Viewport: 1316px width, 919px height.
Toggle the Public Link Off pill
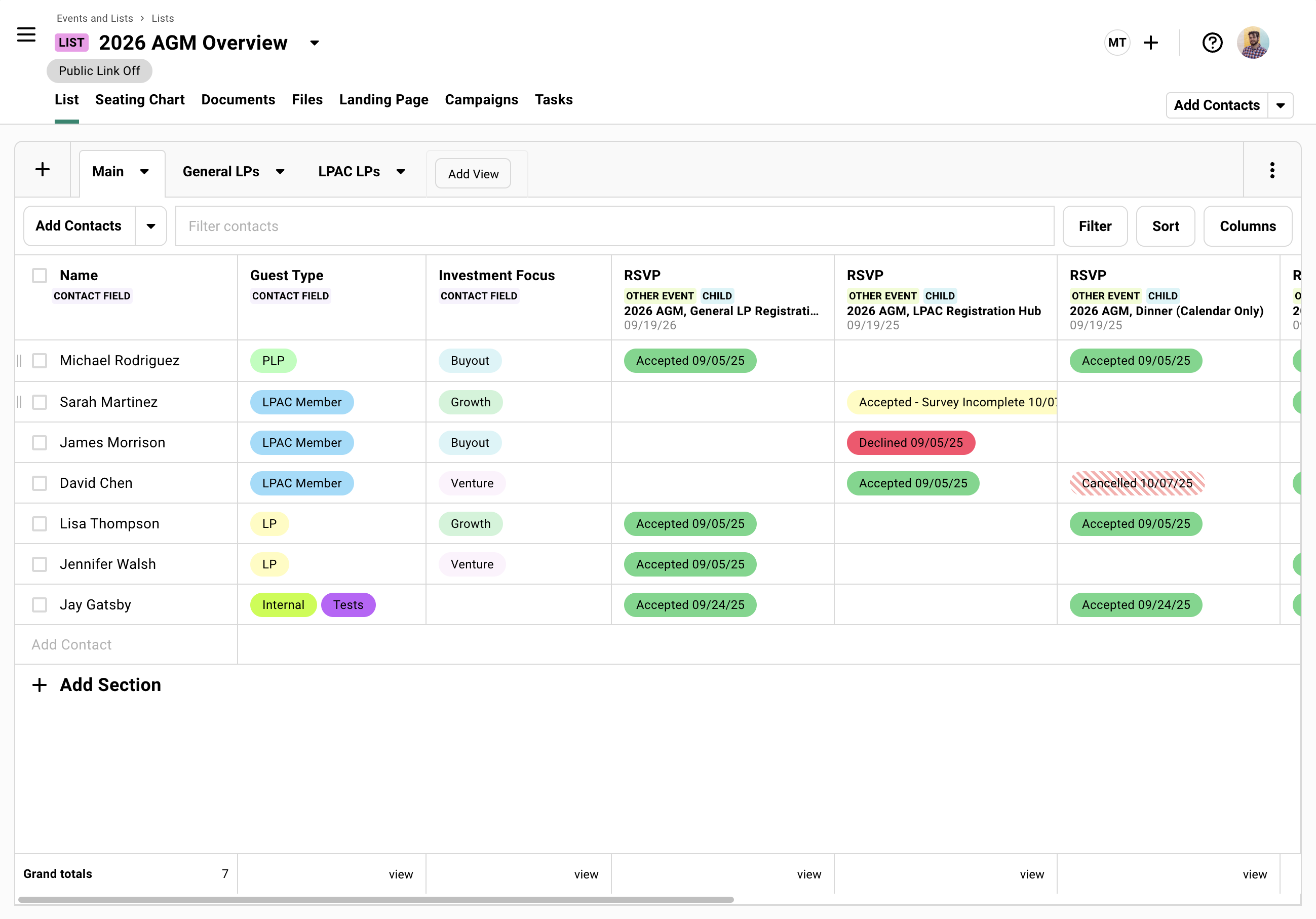[99, 70]
